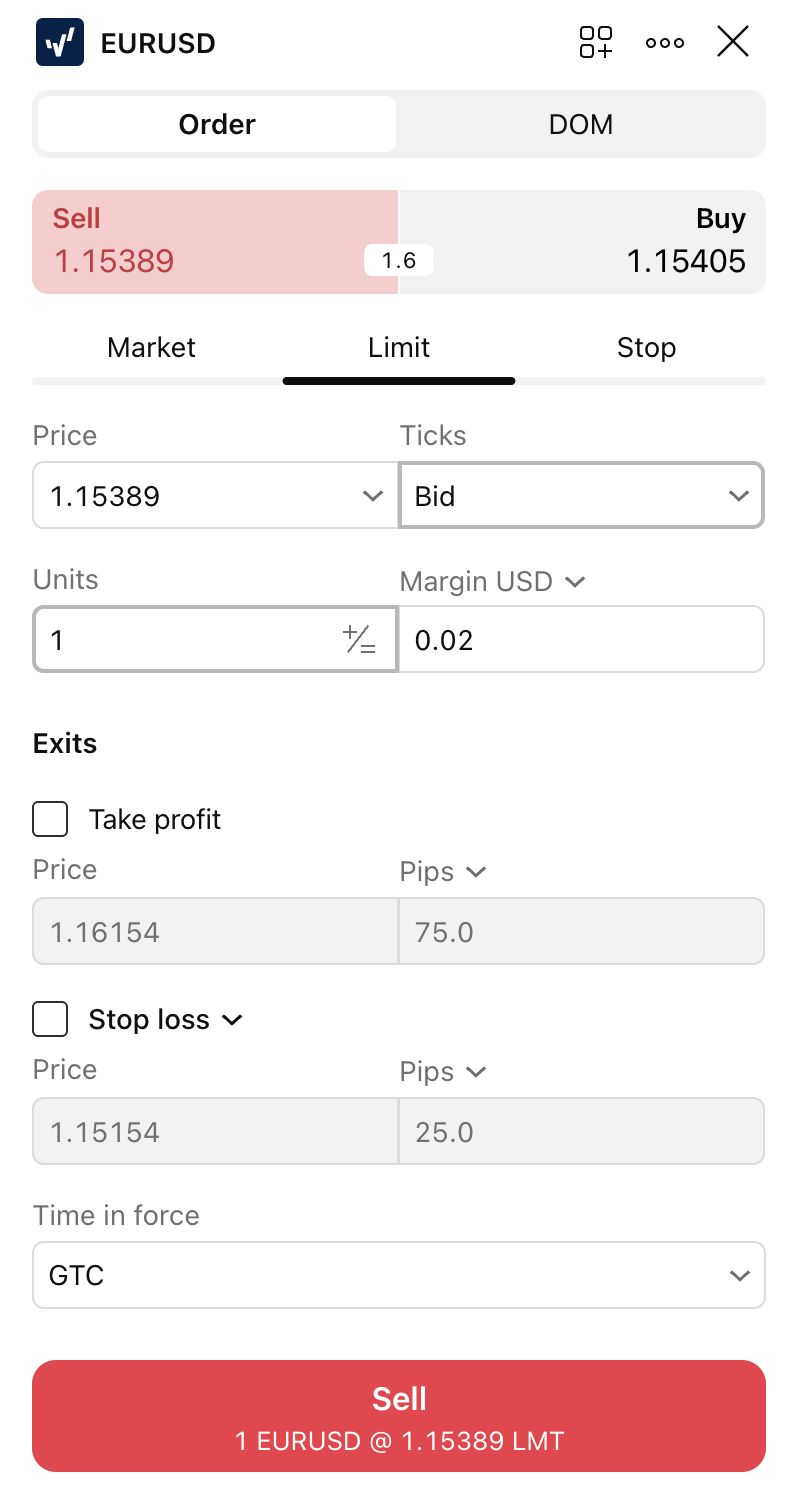Open the Ticks Bid dropdown

pos(581,496)
